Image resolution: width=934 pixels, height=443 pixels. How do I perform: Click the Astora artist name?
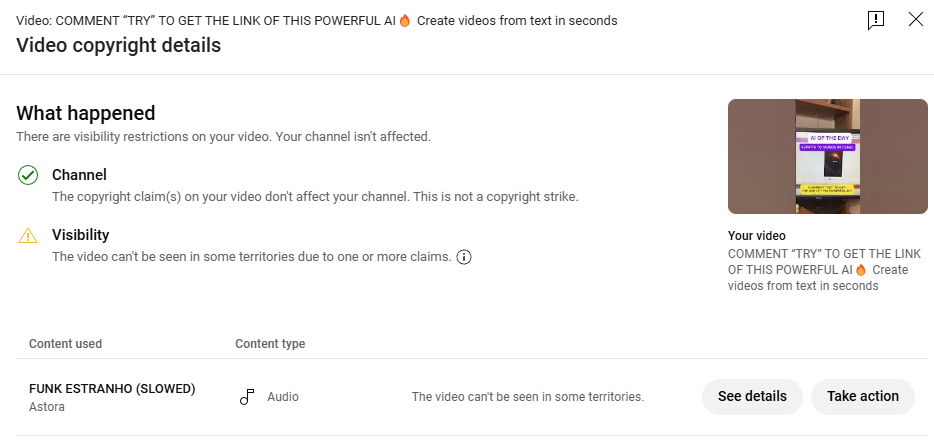[46, 407]
